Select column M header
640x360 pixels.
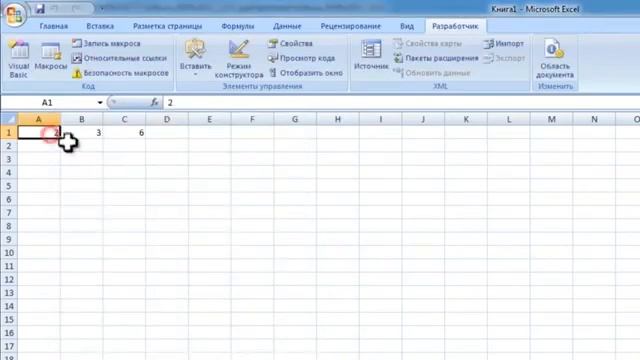[x=551, y=119]
